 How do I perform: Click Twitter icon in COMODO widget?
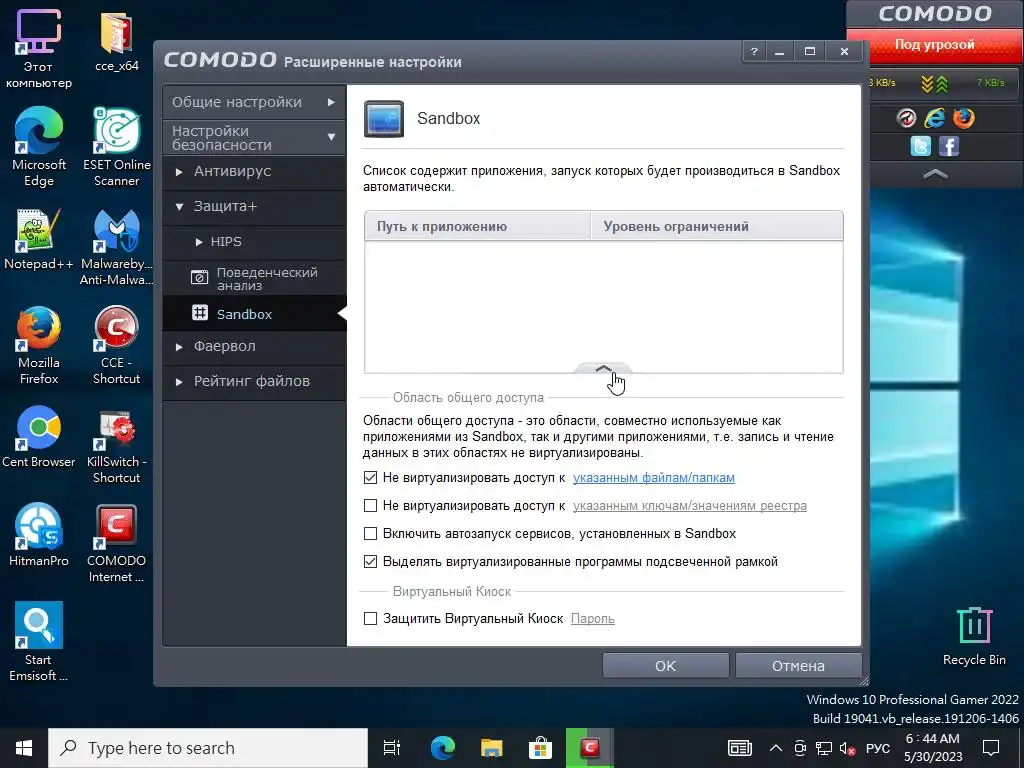point(921,146)
